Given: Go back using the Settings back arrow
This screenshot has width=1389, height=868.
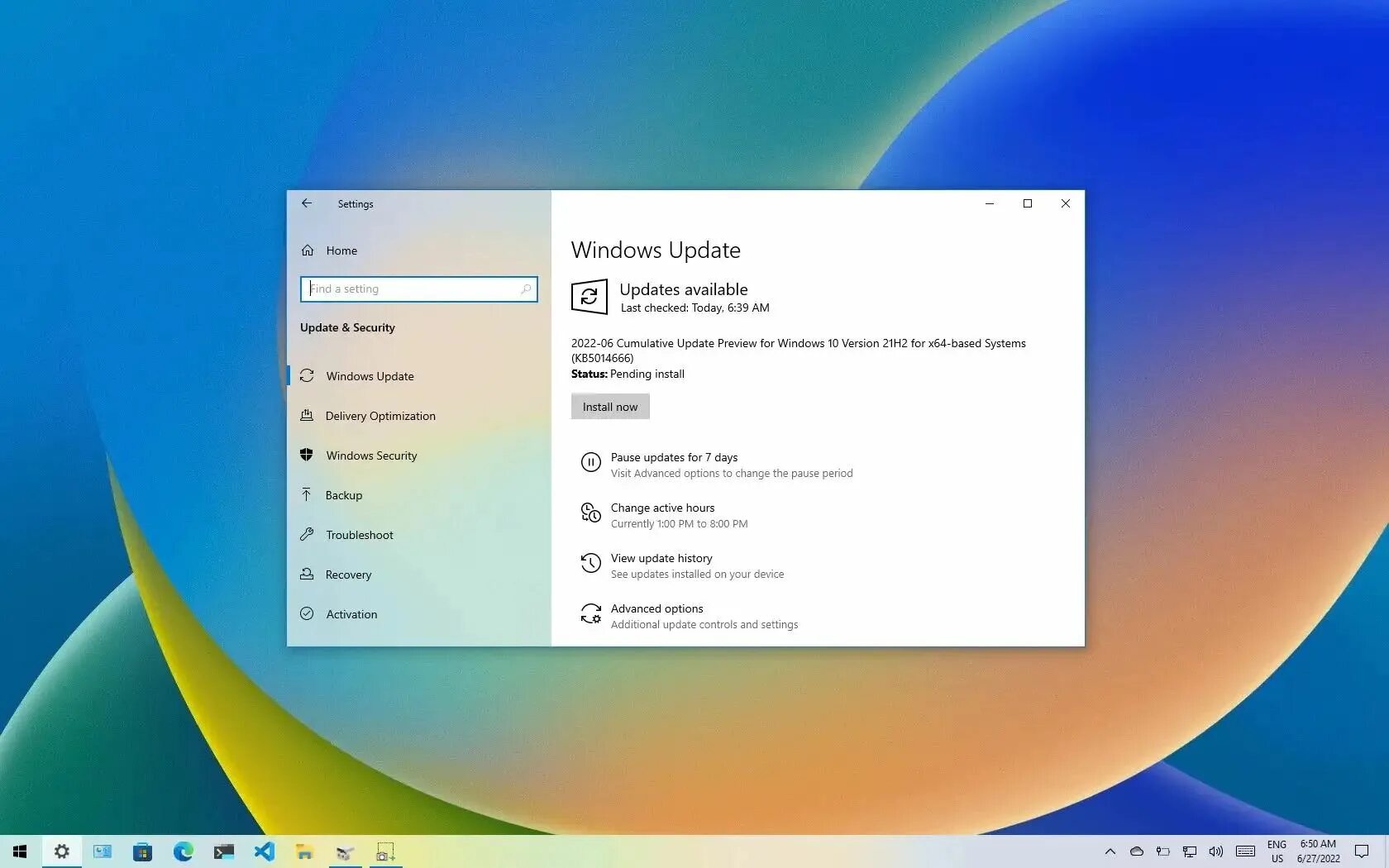Looking at the screenshot, I should (307, 203).
